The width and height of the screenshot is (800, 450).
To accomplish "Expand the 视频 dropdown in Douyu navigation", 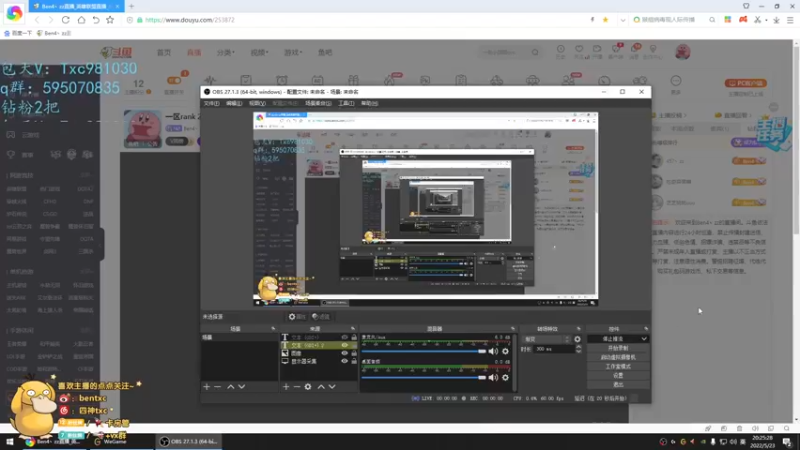I will 259,53.
